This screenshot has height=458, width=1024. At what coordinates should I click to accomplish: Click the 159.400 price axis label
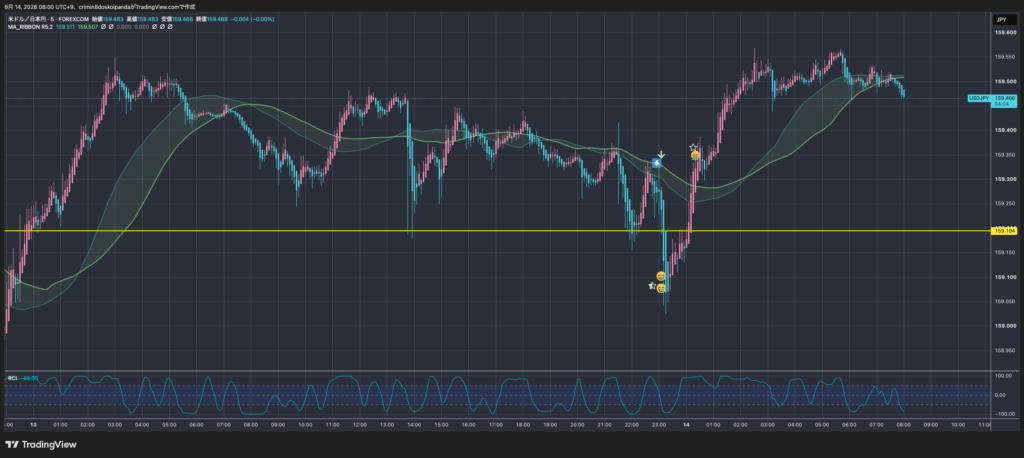[x=1006, y=130]
